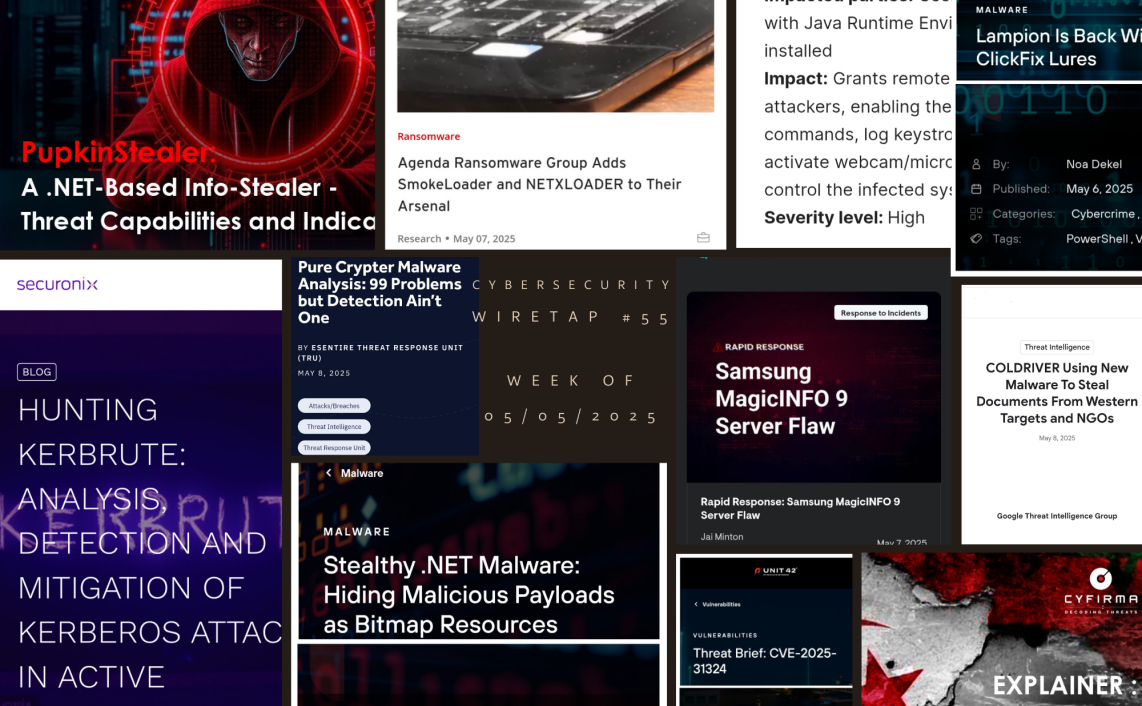Viewport: 1142px width, 706px height.
Task: Click the MALWARE label above Stealthy .NET
Action: (x=356, y=532)
